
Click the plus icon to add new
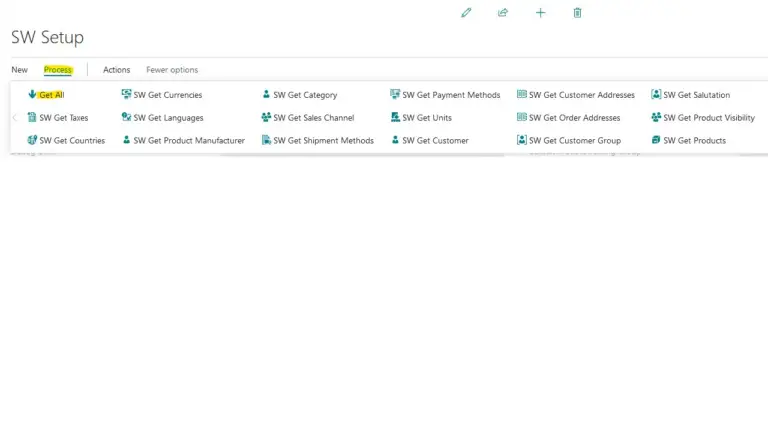pos(540,13)
